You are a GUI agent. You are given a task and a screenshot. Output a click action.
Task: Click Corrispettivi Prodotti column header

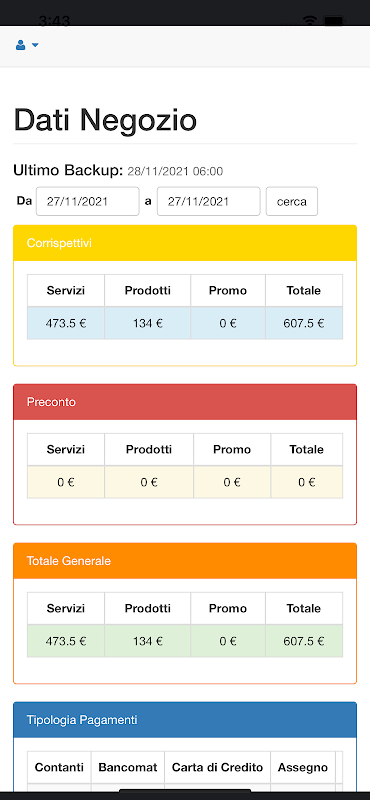(147, 291)
